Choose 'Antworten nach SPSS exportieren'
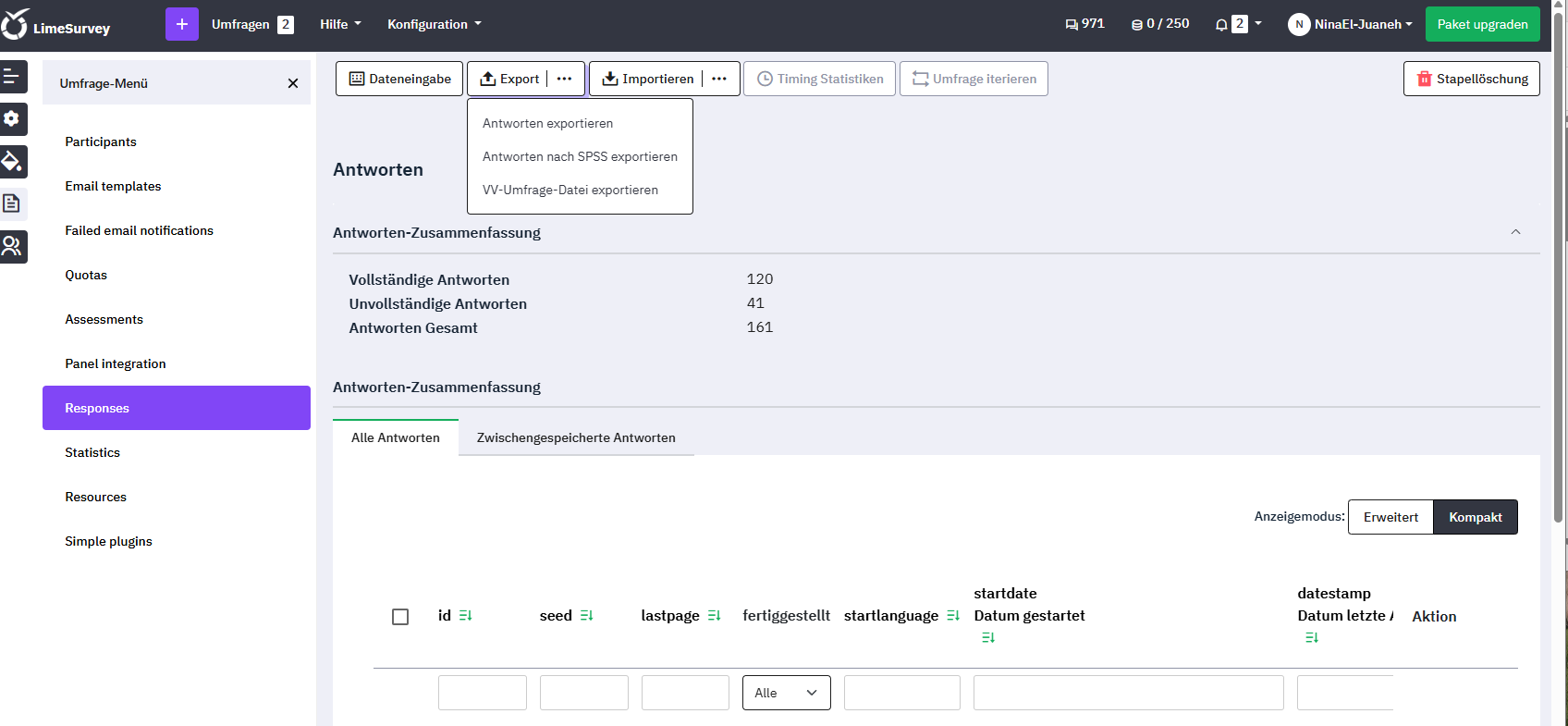This screenshot has height=726, width=1568. point(580,156)
